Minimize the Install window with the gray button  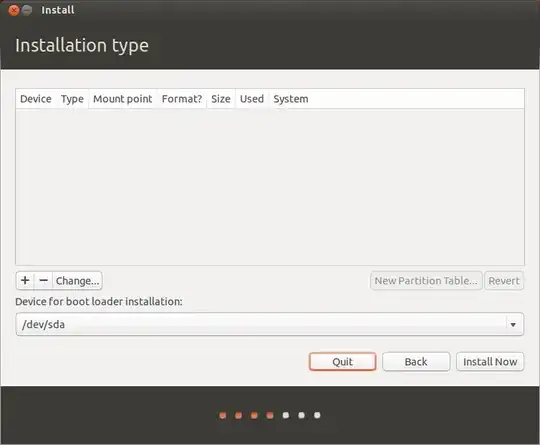click(27, 10)
